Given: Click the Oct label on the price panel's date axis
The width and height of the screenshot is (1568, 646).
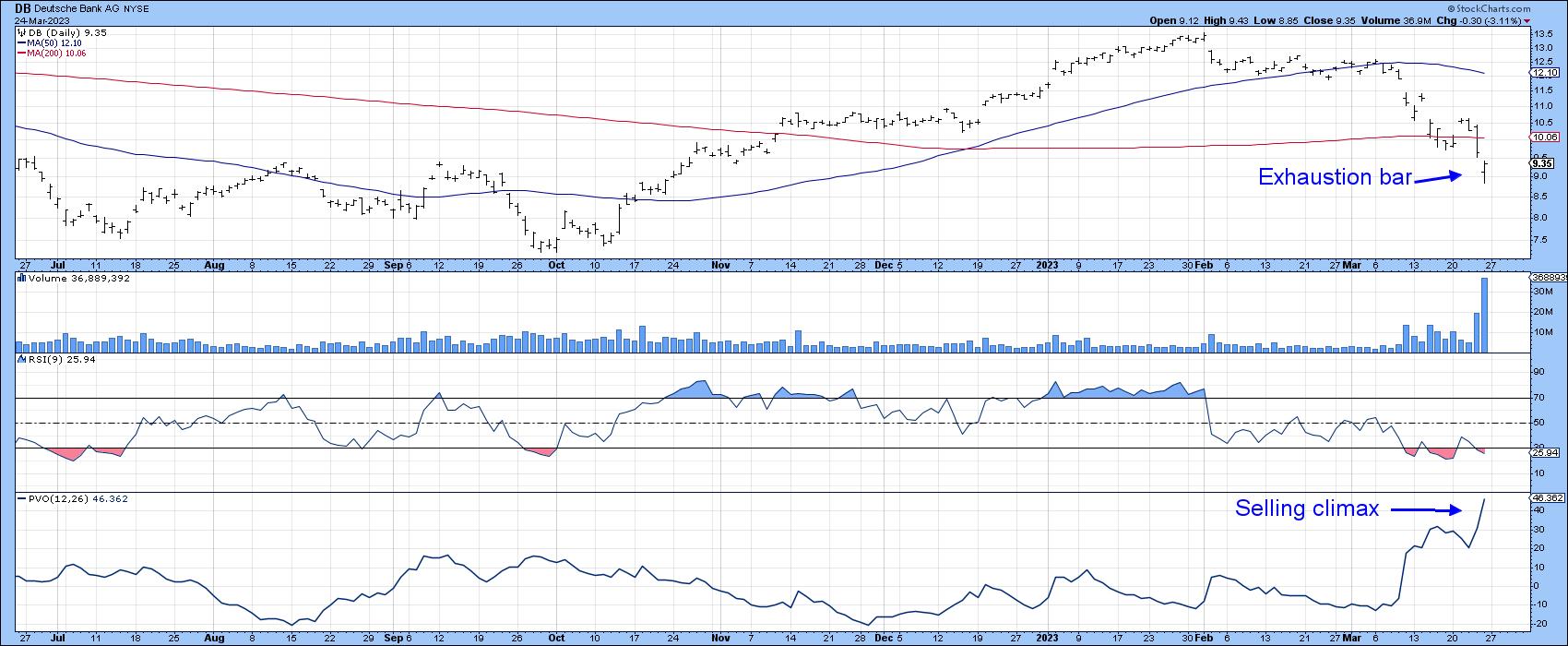Looking at the screenshot, I should pos(556,264).
